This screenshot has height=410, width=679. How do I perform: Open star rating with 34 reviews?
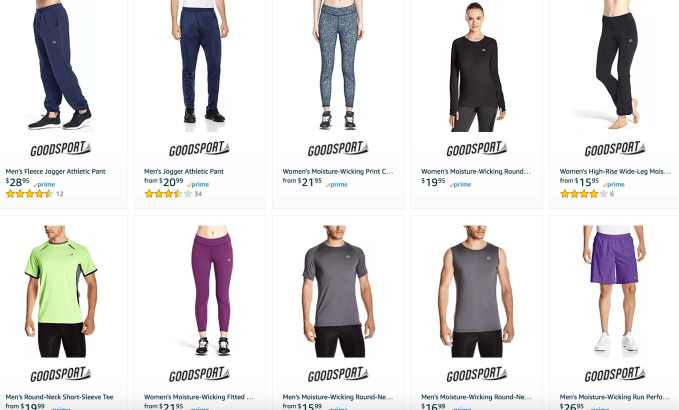[173, 194]
